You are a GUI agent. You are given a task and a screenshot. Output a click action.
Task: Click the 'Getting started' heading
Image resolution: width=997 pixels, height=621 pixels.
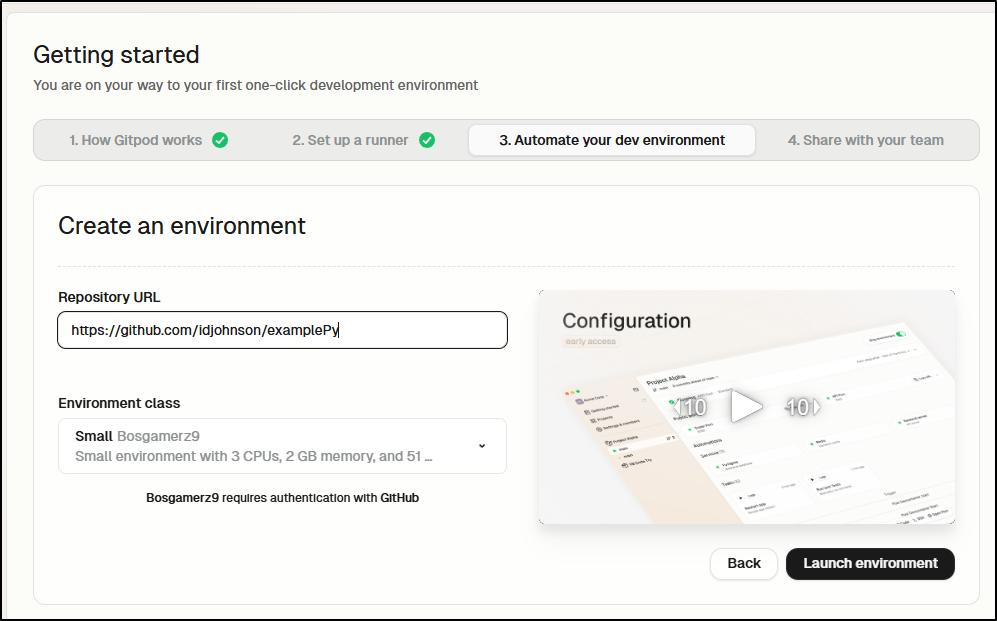(116, 55)
